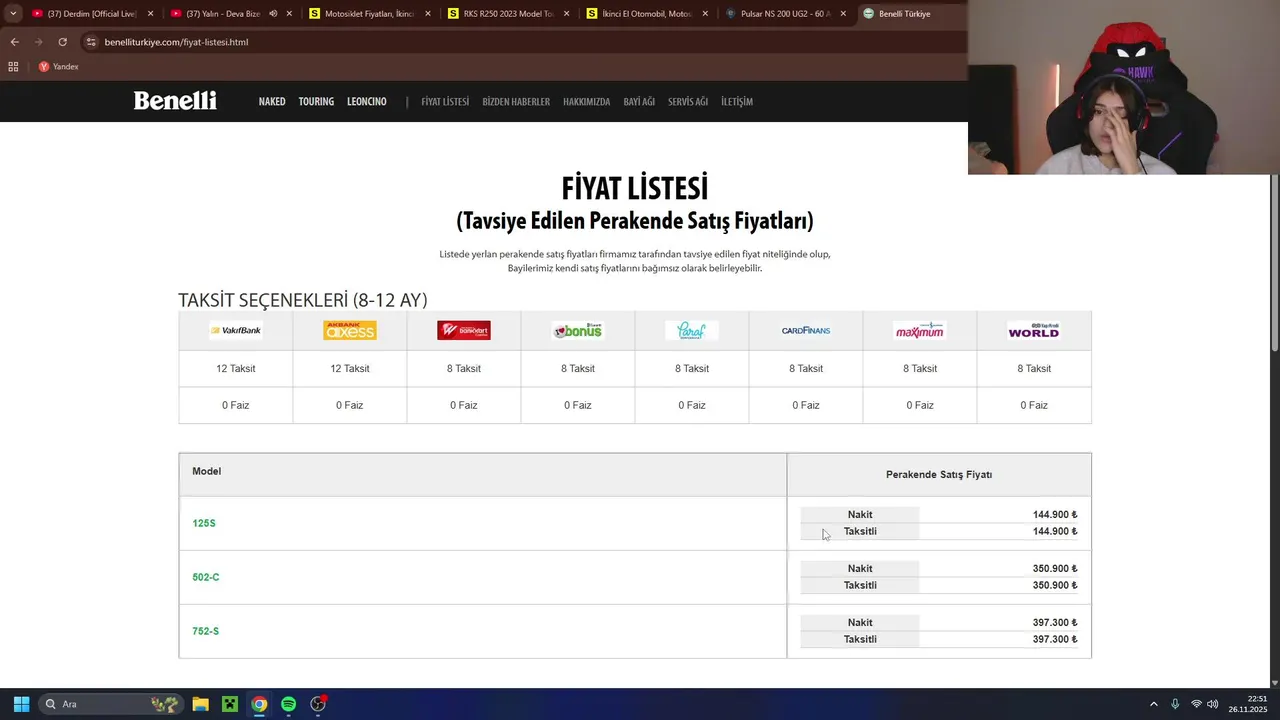Click the Bankkart logo
The width and height of the screenshot is (1280, 720).
pos(464,330)
